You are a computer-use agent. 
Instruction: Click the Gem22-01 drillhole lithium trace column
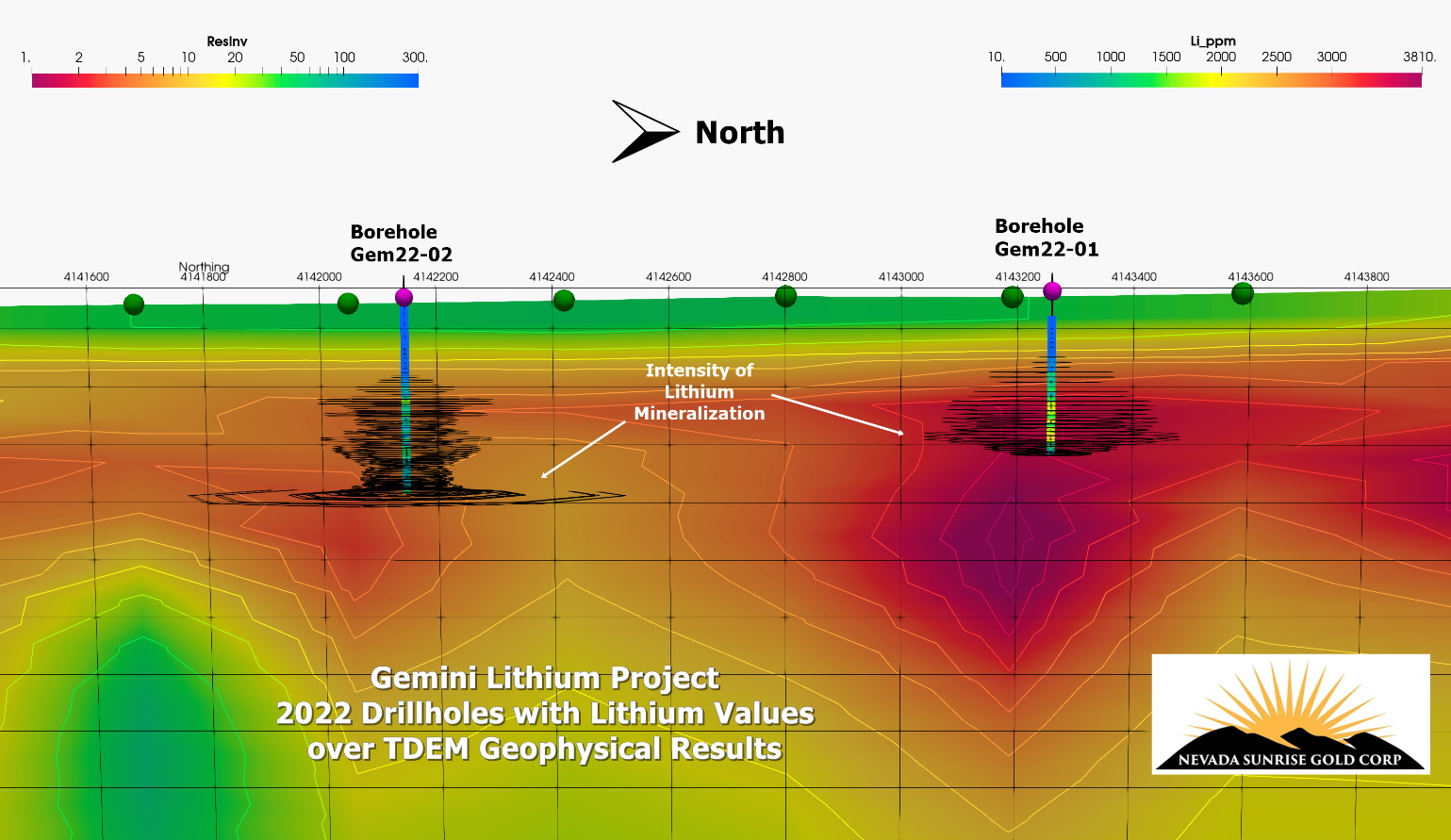click(x=1051, y=385)
